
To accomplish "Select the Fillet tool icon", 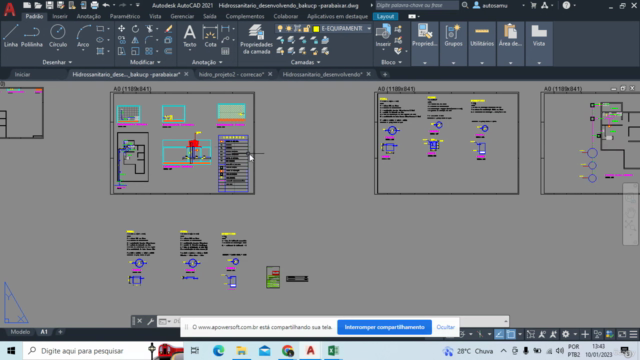I will click(x=149, y=40).
